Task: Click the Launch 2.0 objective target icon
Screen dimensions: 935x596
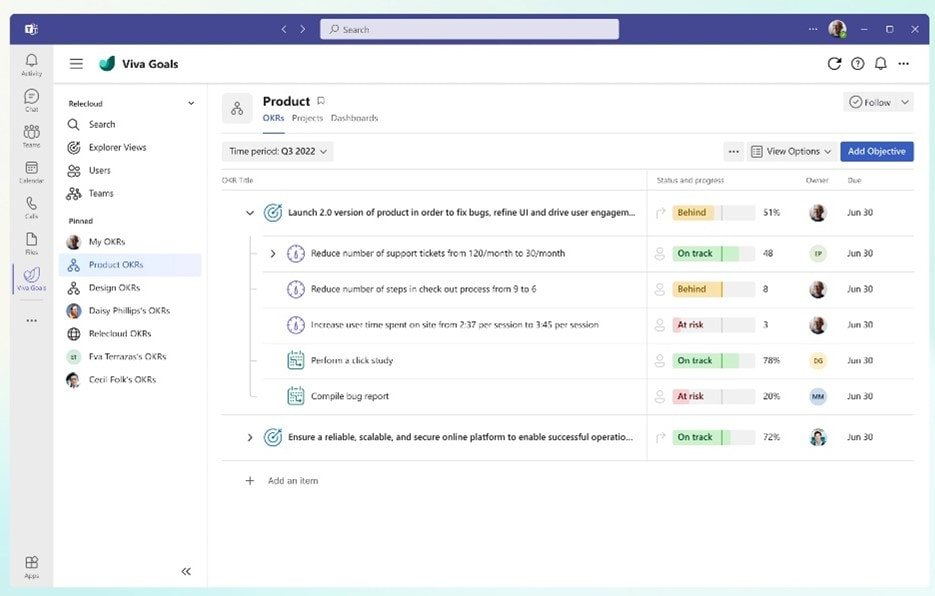Action: tap(273, 212)
